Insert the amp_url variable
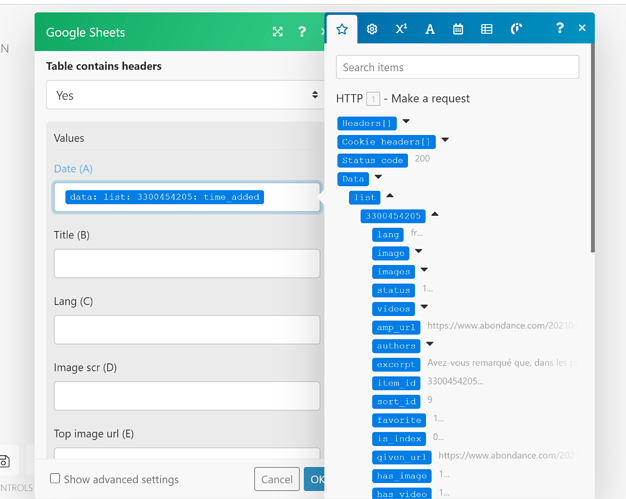This screenshot has width=626, height=499. click(395, 327)
